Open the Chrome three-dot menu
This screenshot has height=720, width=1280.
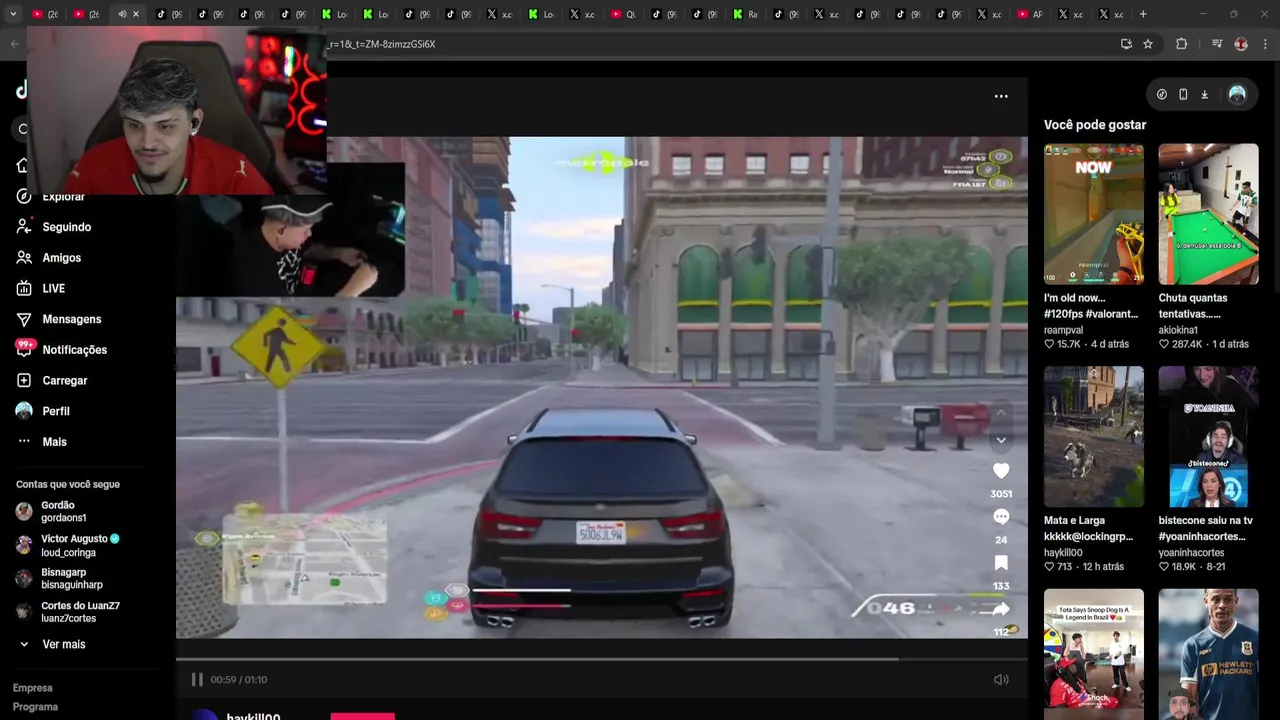coord(1266,44)
